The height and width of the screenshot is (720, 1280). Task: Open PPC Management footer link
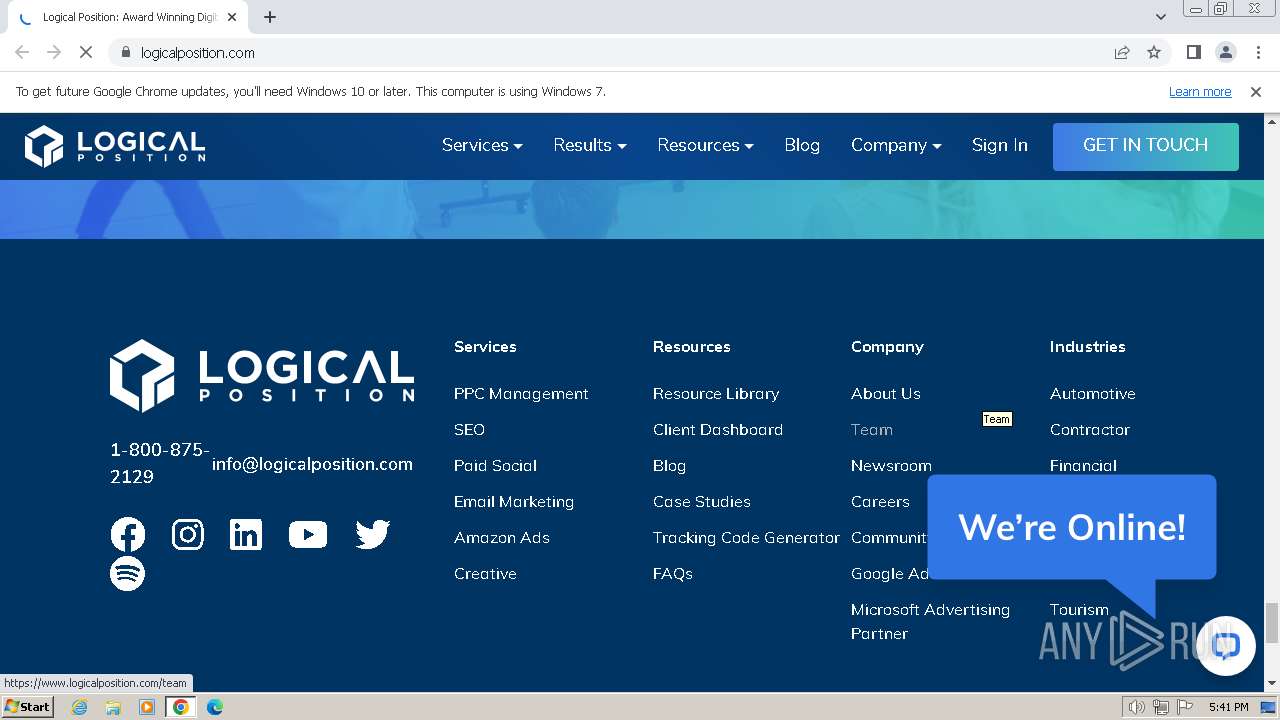[x=521, y=394]
